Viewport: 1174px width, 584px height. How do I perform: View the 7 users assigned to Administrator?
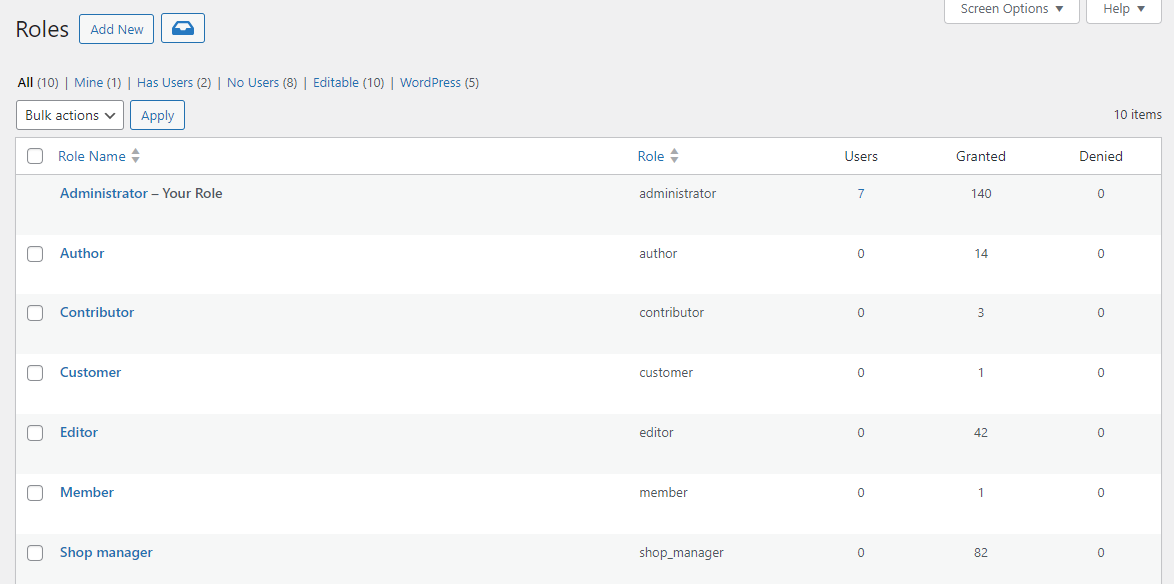(x=861, y=193)
